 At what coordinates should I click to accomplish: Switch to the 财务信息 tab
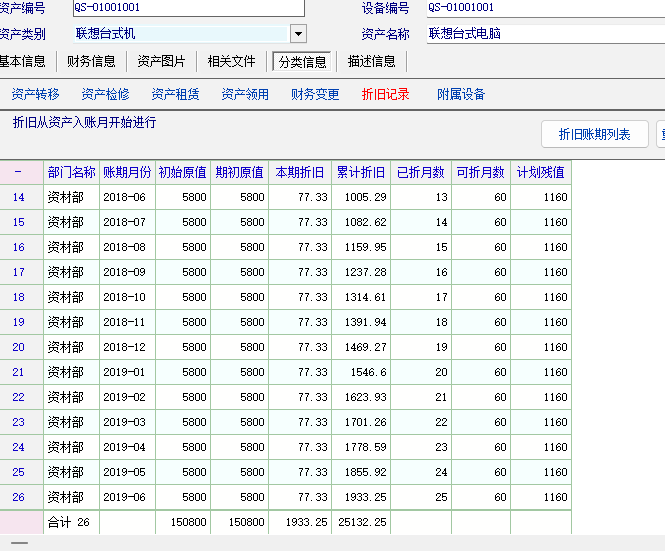coord(91,61)
